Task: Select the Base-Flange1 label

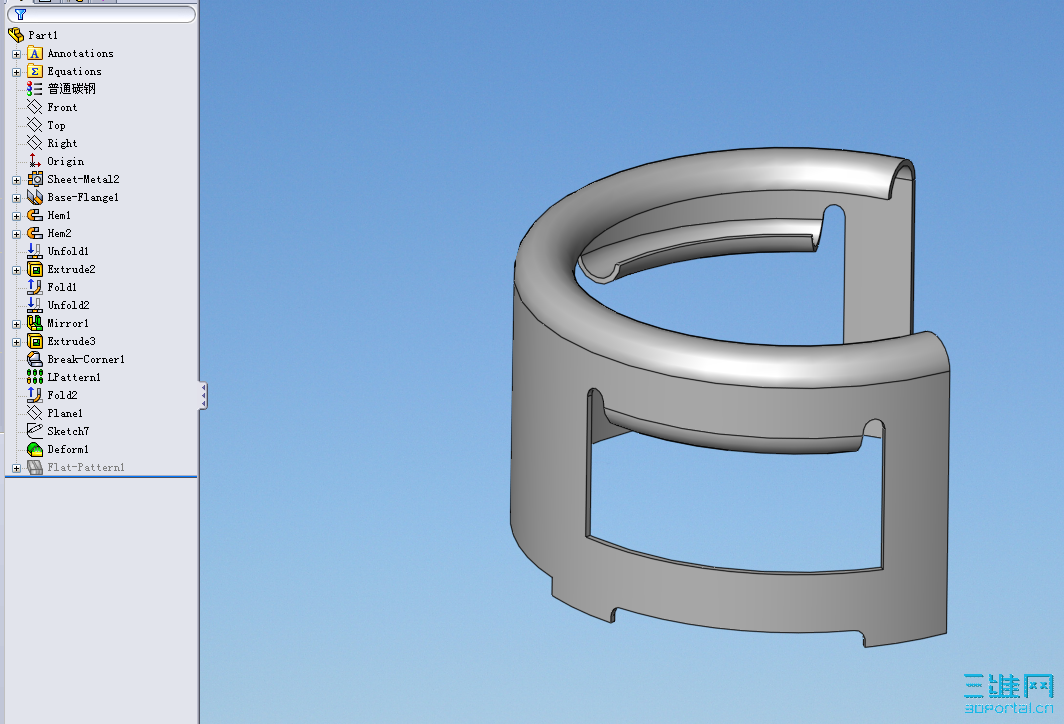Action: click(83, 197)
